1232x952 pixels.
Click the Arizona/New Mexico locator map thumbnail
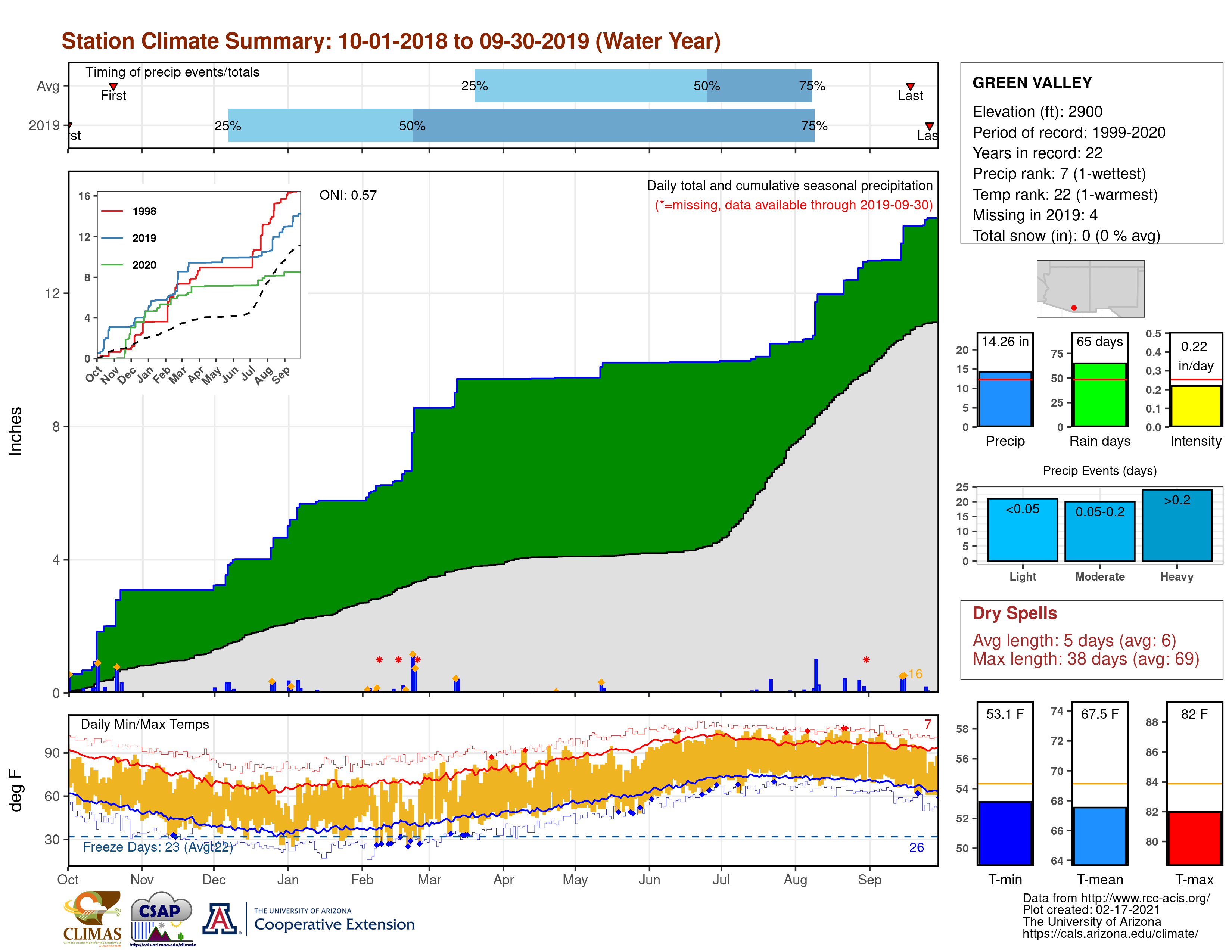1091,288
